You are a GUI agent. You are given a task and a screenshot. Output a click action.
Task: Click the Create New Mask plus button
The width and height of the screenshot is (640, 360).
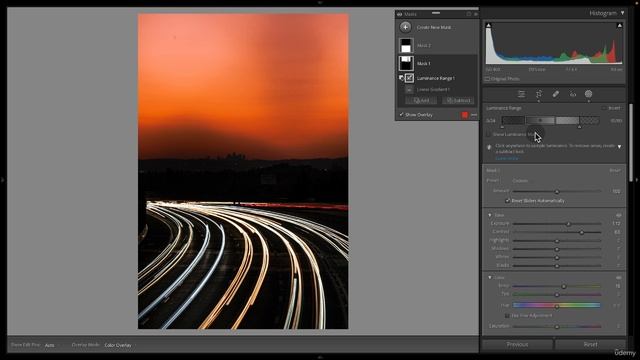tap(405, 27)
